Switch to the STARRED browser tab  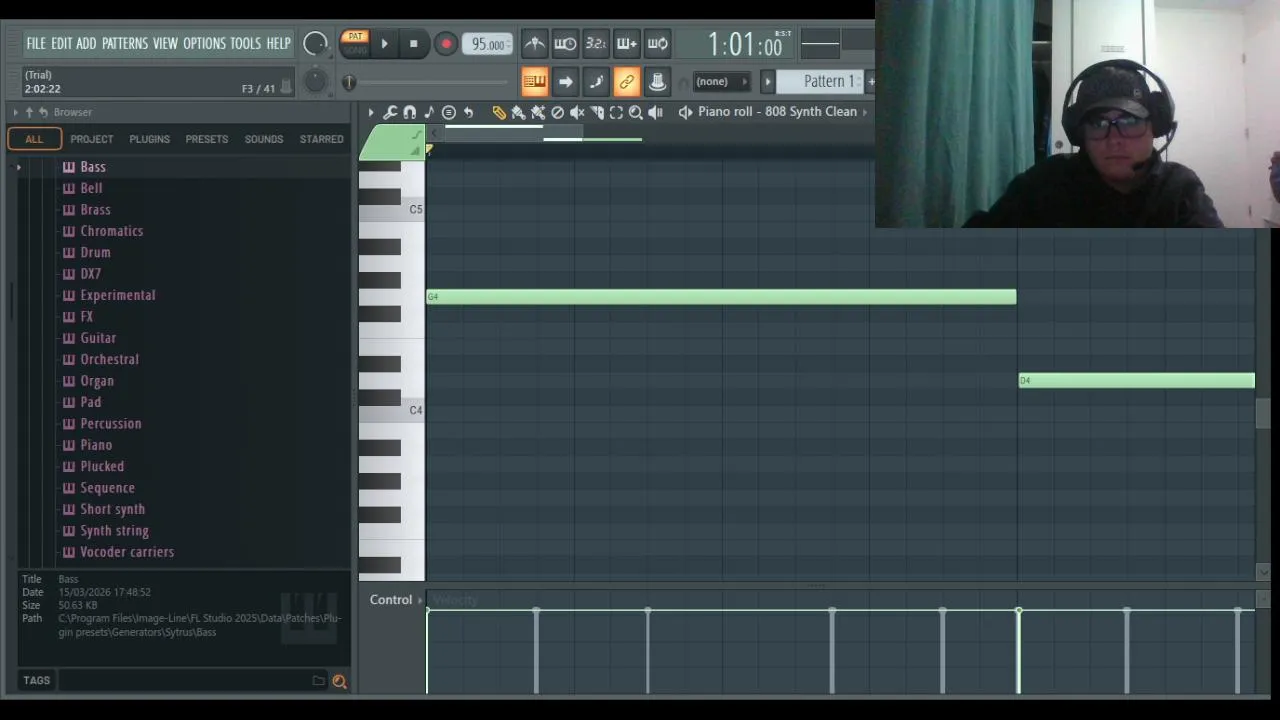pos(322,139)
